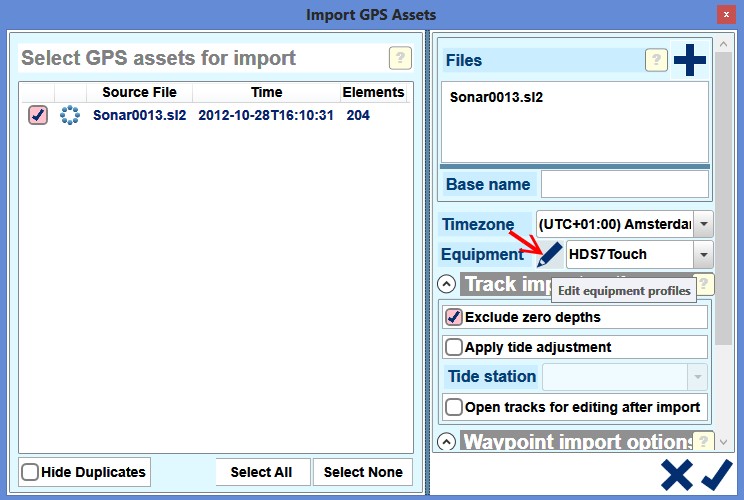Click into the Base name text field
744x500 pixels.
click(x=624, y=184)
